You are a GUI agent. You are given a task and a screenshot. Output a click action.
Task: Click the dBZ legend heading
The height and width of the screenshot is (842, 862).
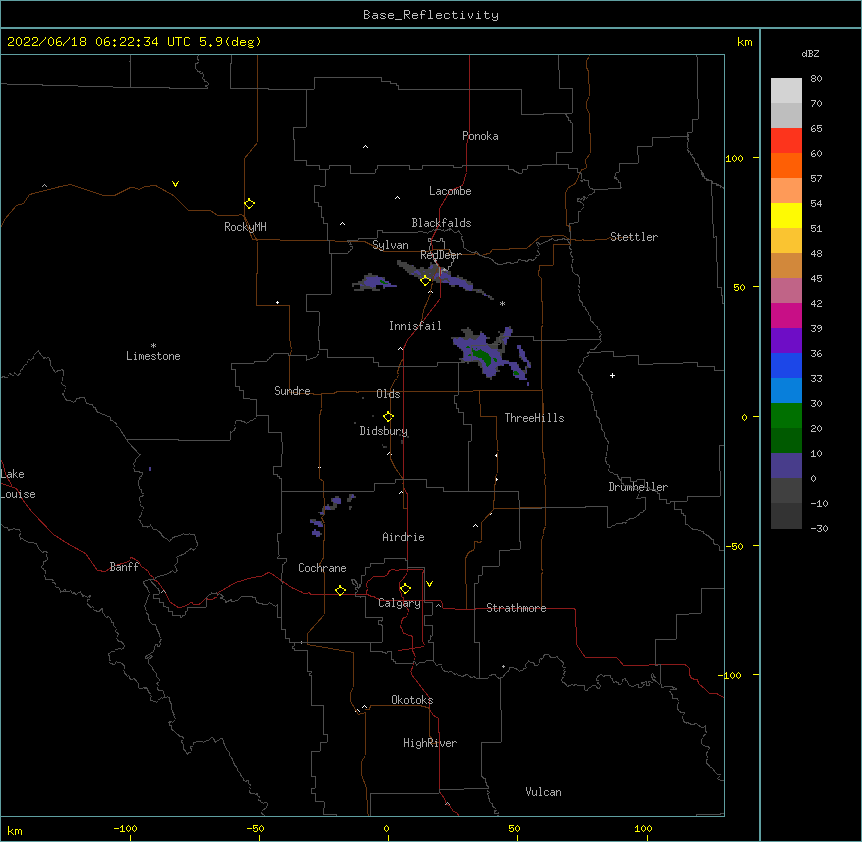[x=810, y=54]
